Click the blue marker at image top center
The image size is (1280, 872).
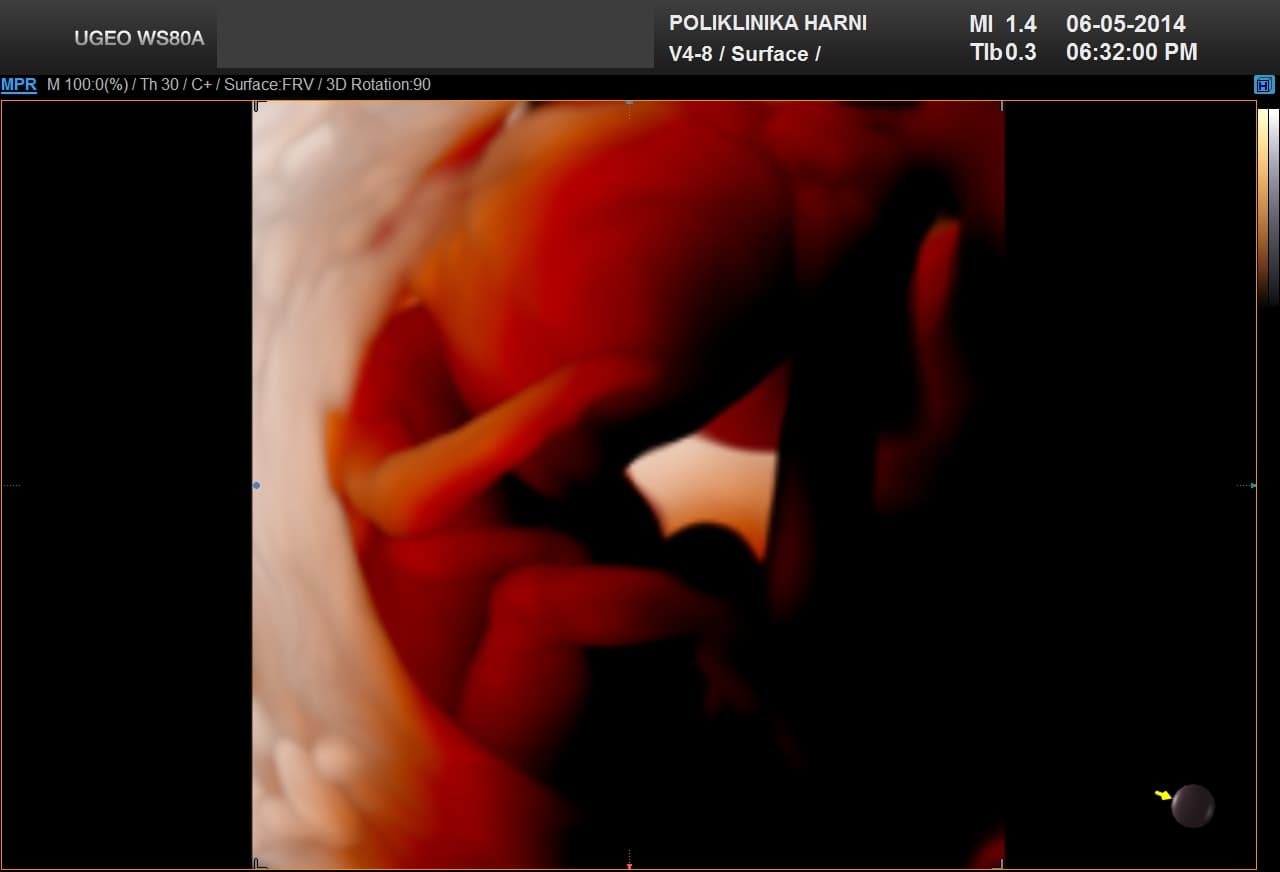[629, 102]
